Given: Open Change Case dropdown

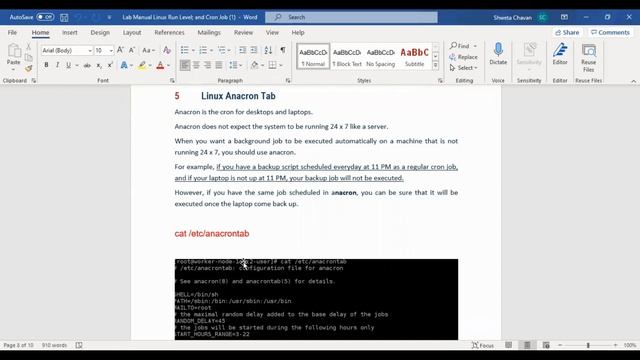Looking at the screenshot, I should (x=149, y=50).
